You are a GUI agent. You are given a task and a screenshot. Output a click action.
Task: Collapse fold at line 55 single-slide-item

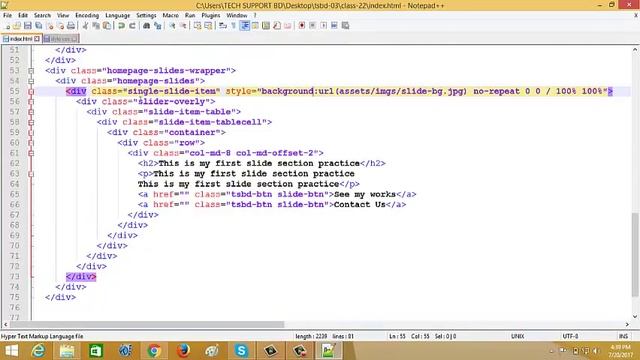pyautogui.click(x=31, y=91)
